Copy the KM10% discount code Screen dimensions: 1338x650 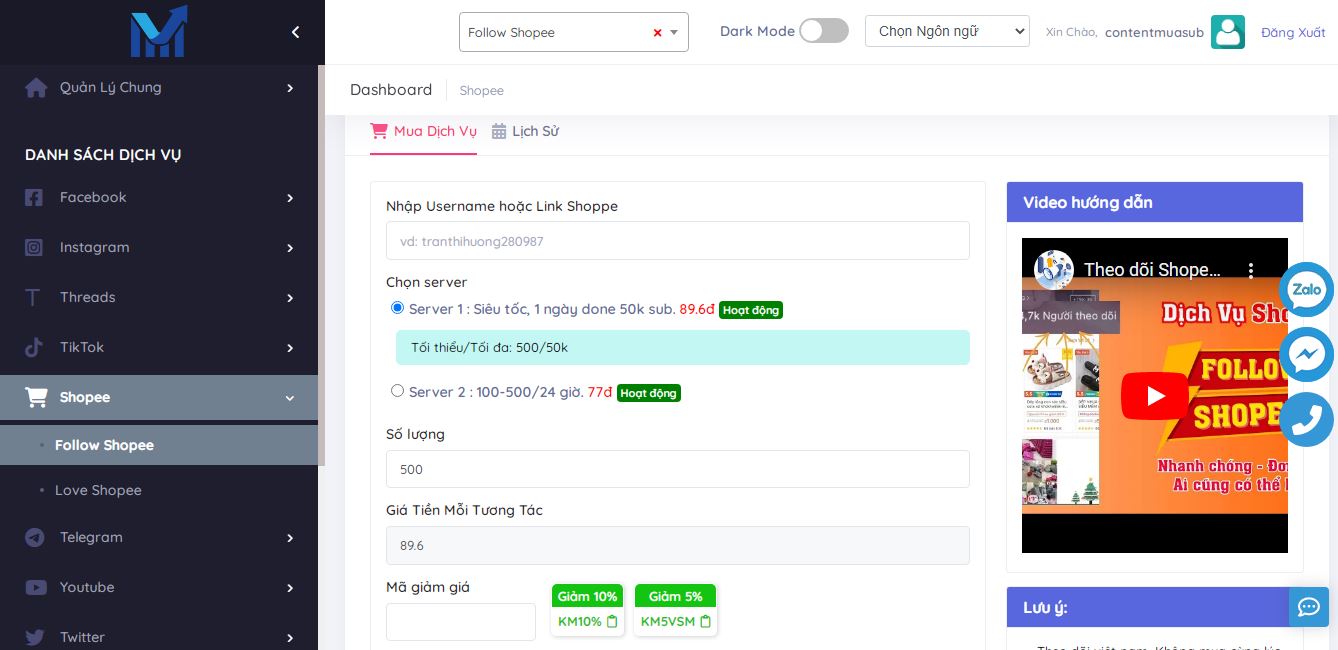coord(612,621)
